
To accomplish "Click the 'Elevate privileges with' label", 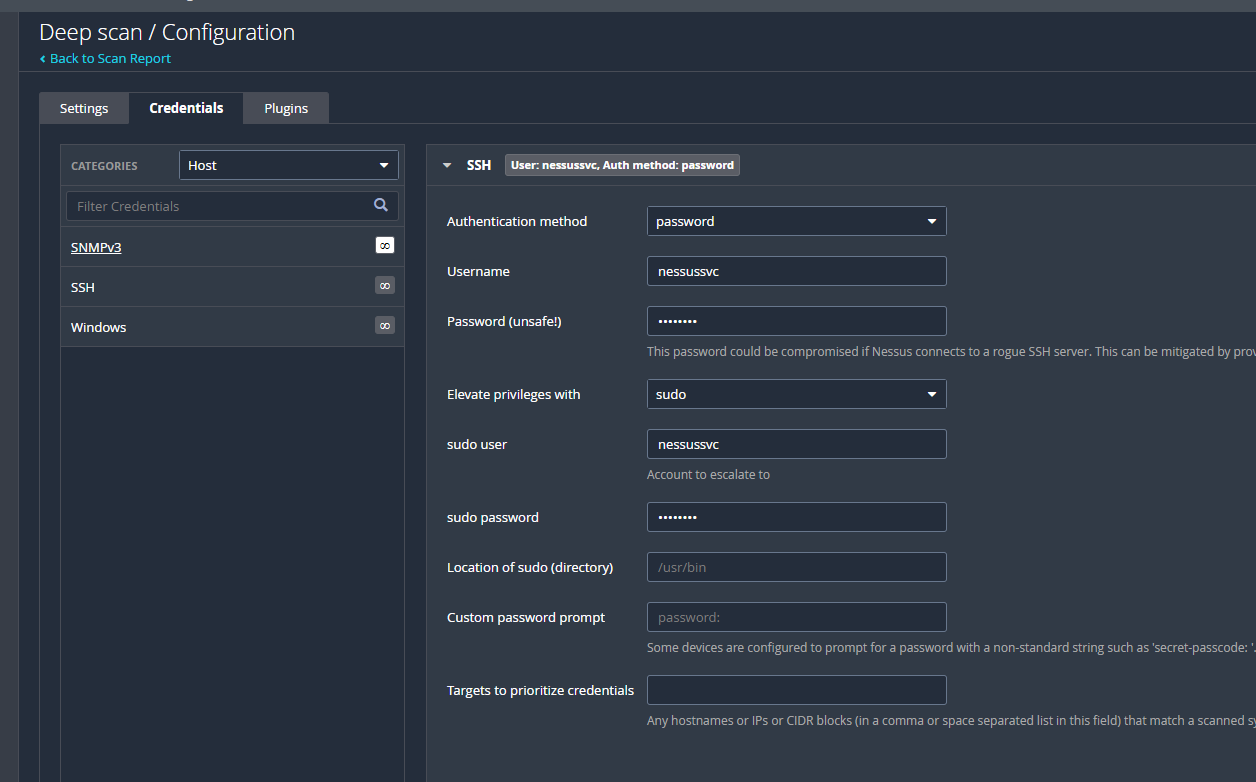I will click(x=513, y=394).
